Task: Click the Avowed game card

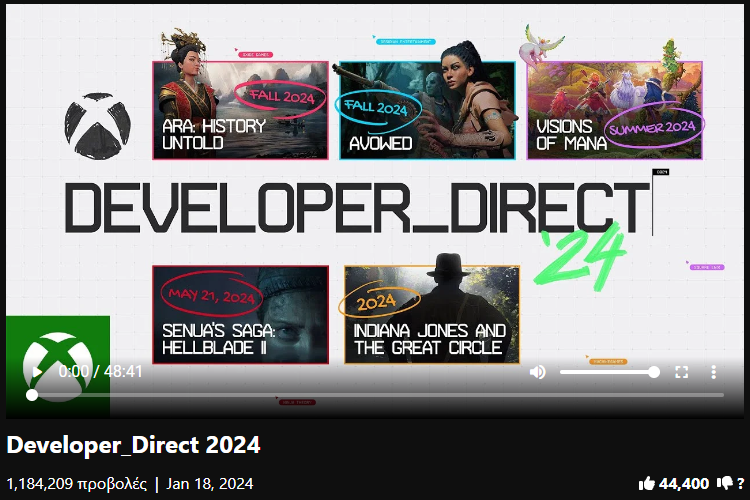Action: coord(427,111)
